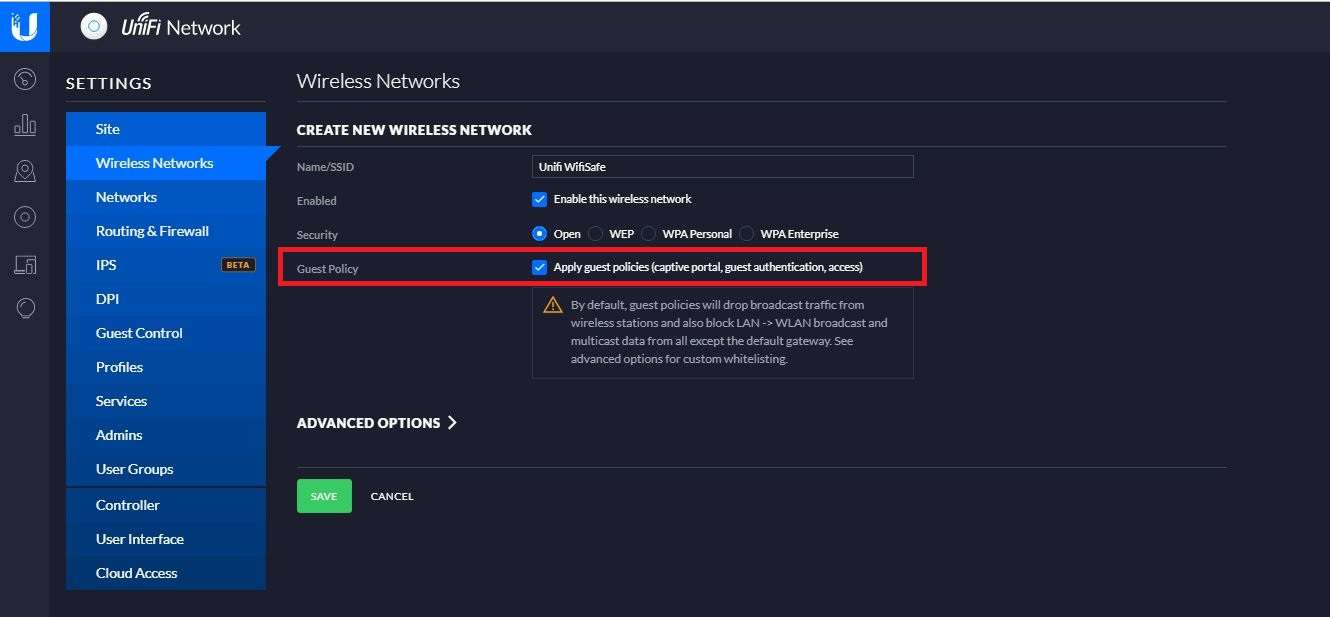Select WPA Personal security option
This screenshot has width=1330, height=617.
(x=648, y=234)
